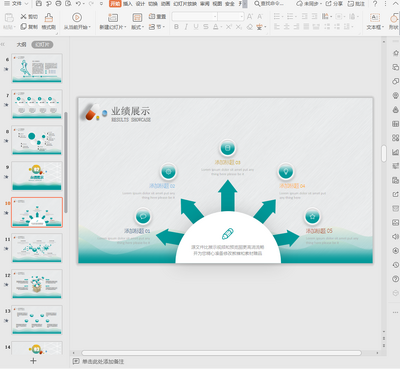Click the Increase Font Size icon

[250, 16]
